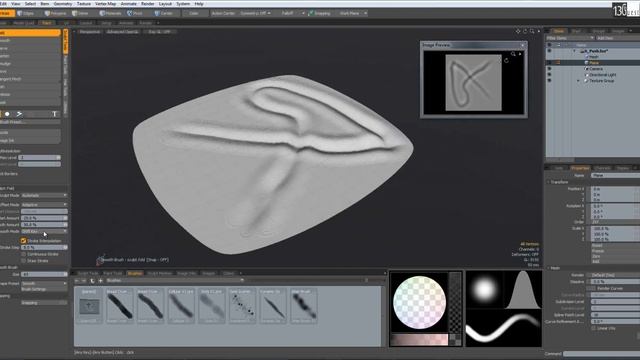Click the Perspective view button
The height and width of the screenshot is (360, 640).
pos(90,31)
